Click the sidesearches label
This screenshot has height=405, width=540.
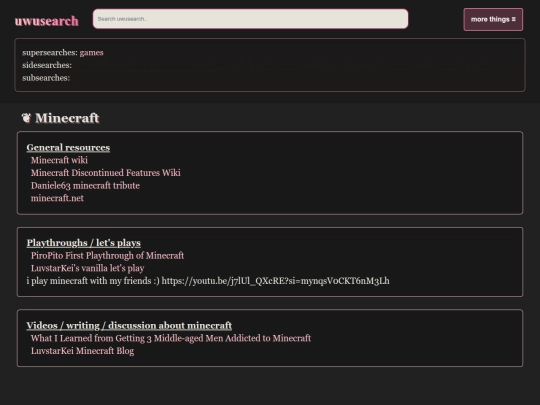47,65
